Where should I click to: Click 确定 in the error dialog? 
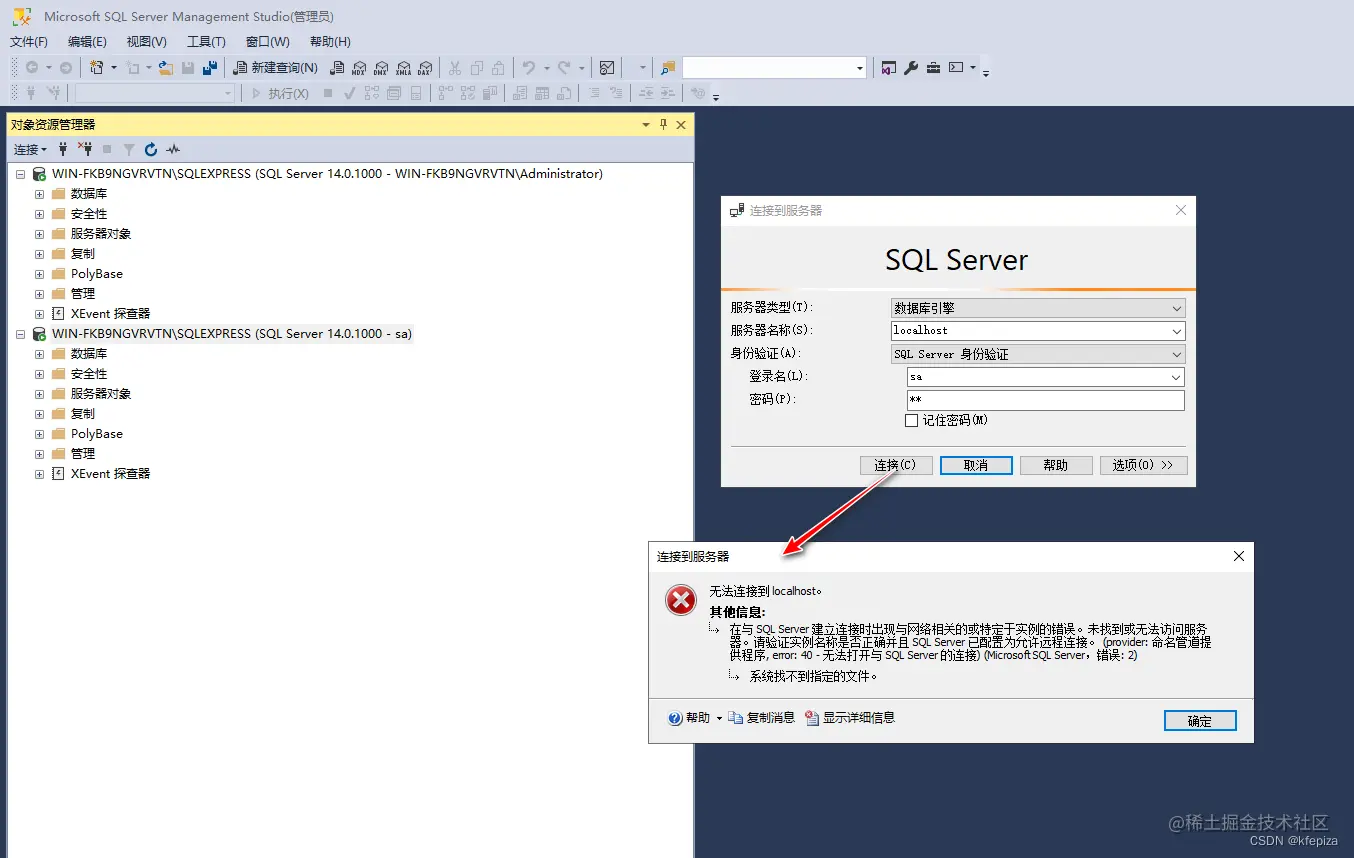point(1200,721)
